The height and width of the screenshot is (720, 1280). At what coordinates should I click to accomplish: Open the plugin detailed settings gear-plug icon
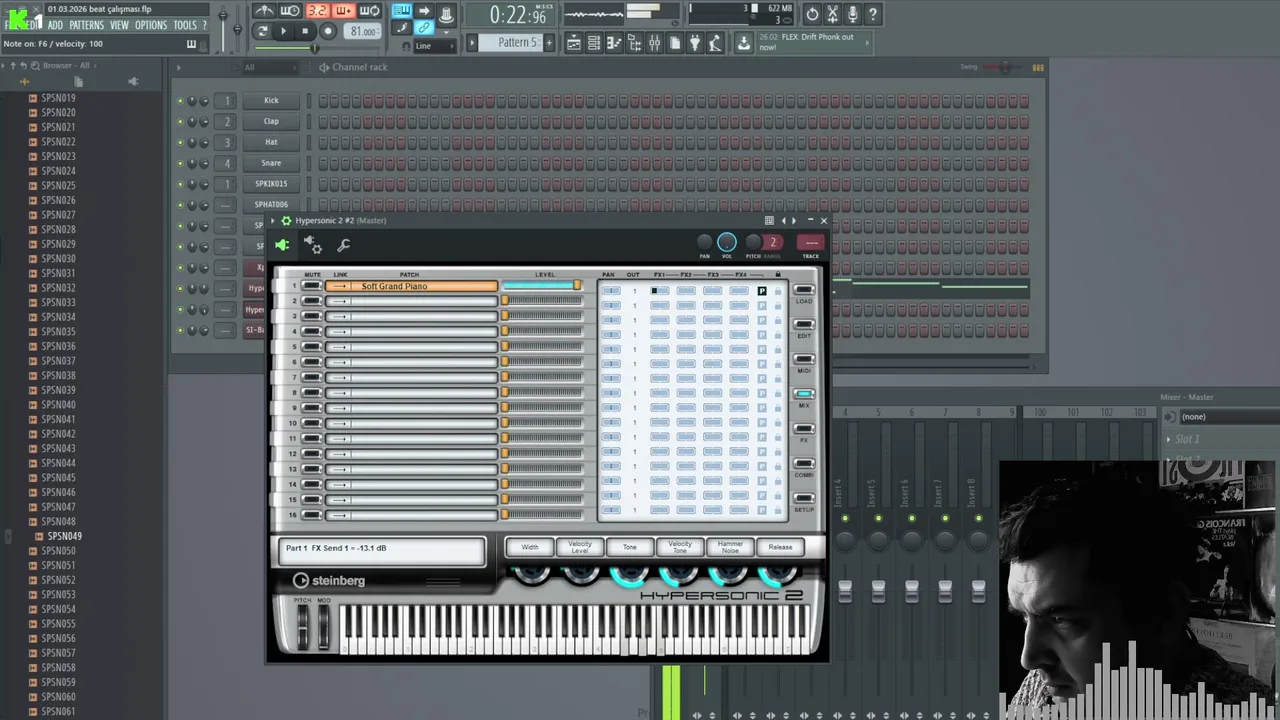click(313, 245)
